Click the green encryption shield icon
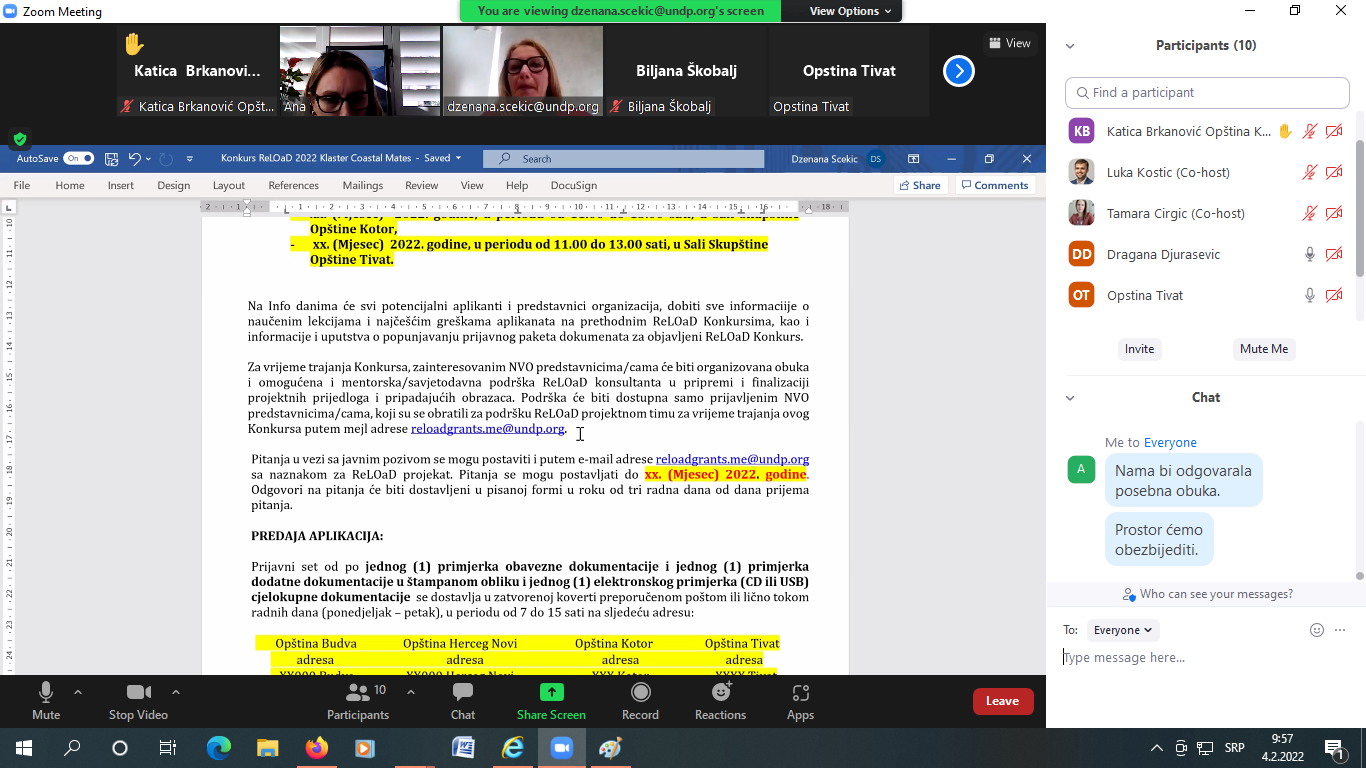This screenshot has height=768, width=1366. (x=19, y=139)
